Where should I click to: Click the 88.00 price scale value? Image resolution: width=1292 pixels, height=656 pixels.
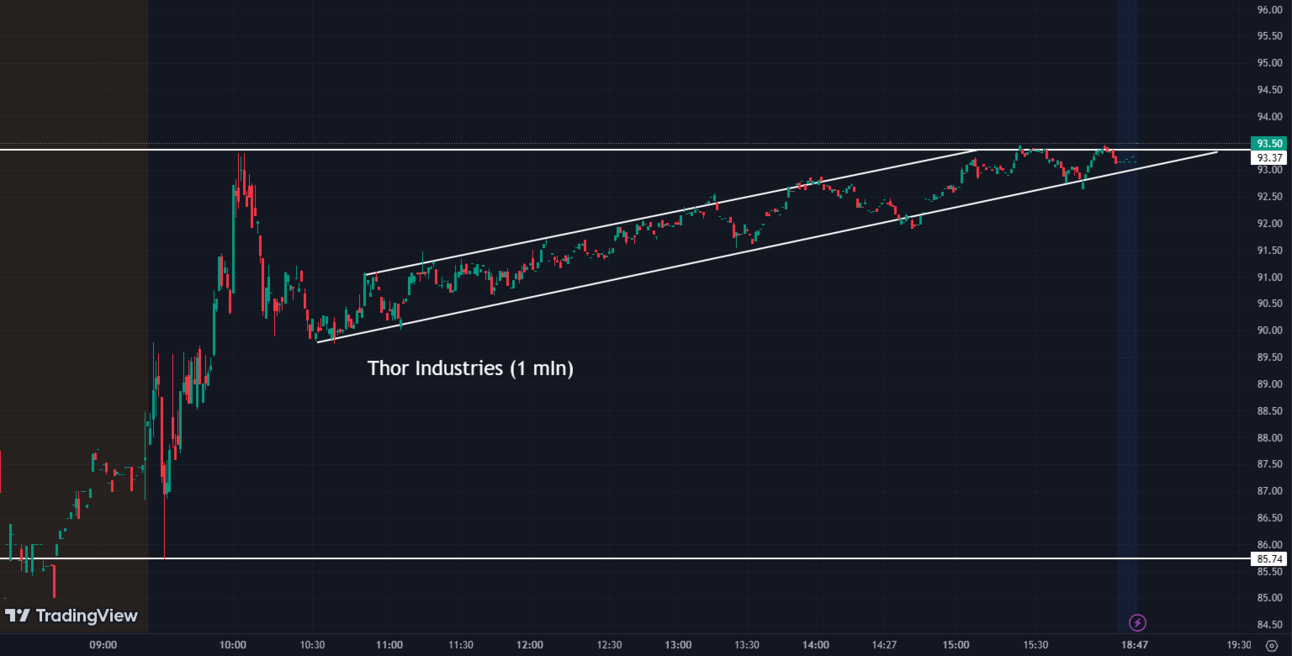pos(1269,438)
